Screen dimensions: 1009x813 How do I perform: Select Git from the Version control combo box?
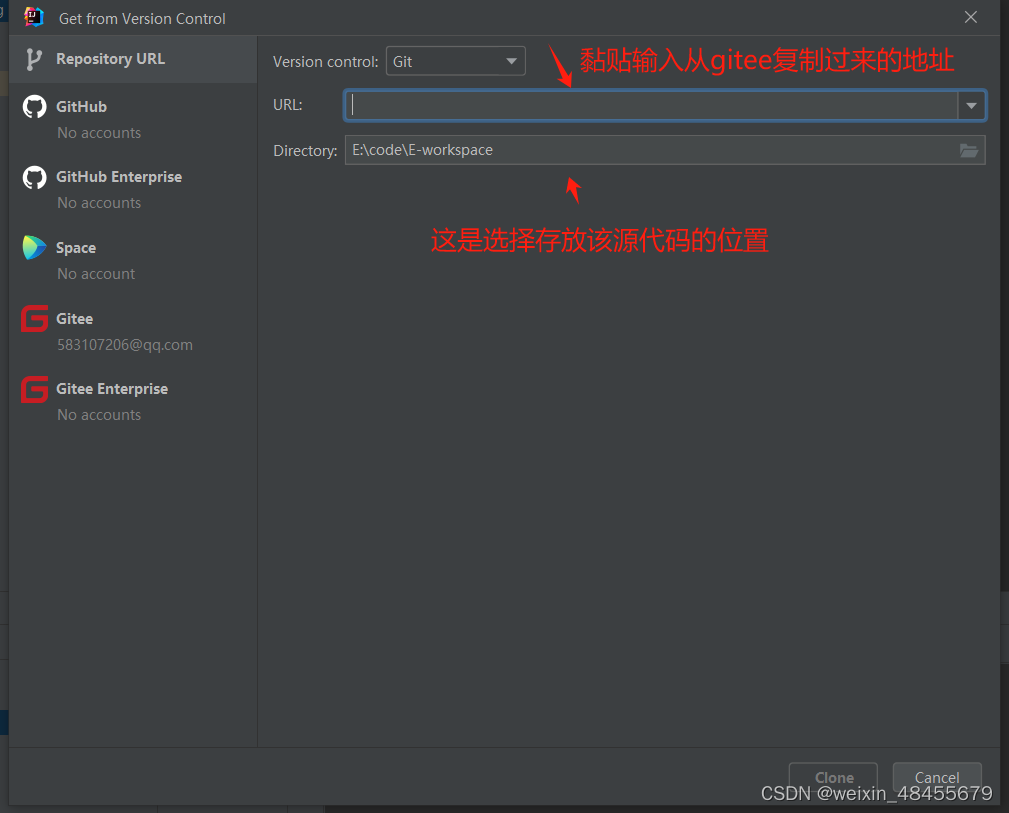(x=455, y=61)
